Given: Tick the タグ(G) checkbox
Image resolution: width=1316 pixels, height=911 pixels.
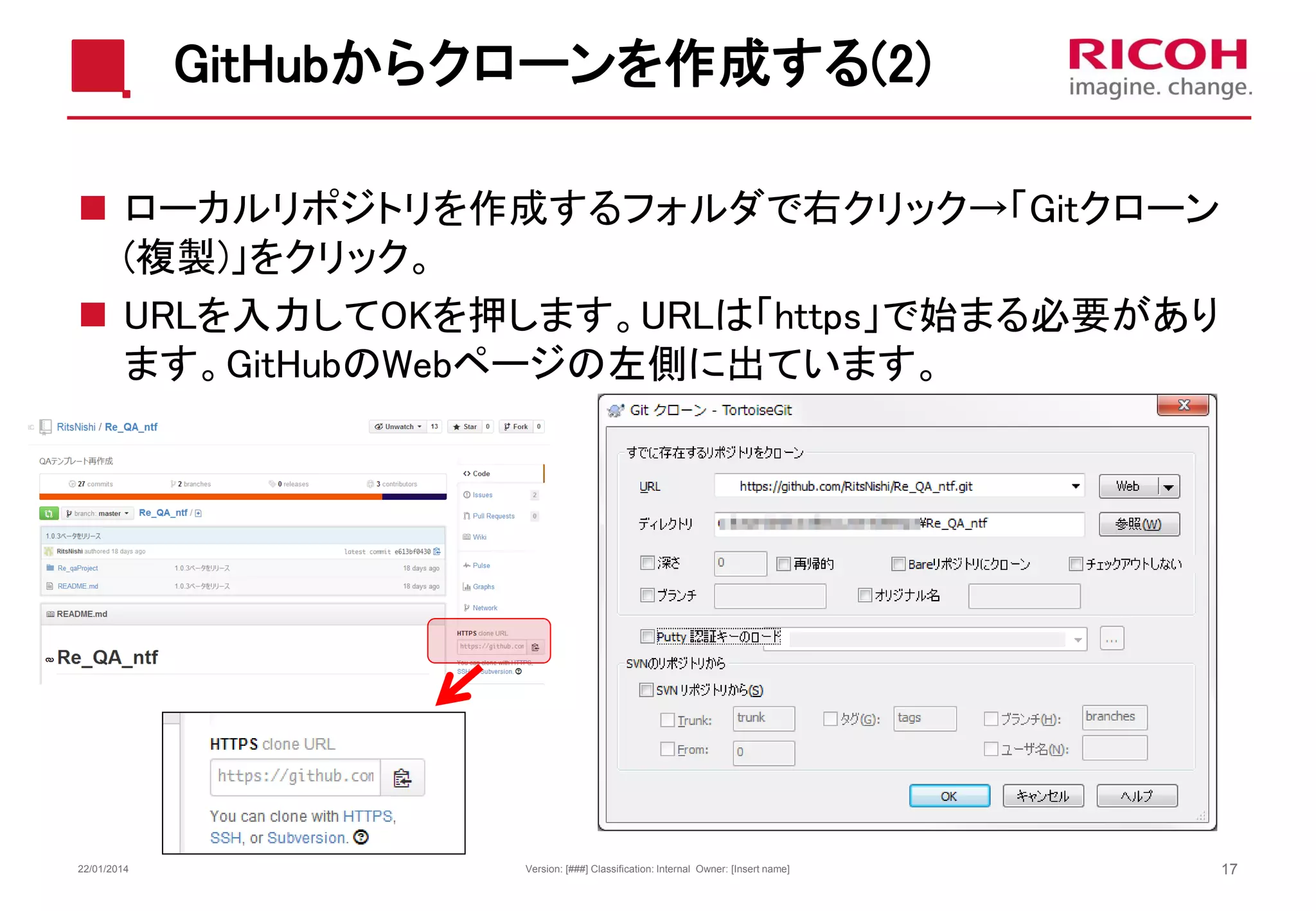Looking at the screenshot, I should tap(831, 719).
